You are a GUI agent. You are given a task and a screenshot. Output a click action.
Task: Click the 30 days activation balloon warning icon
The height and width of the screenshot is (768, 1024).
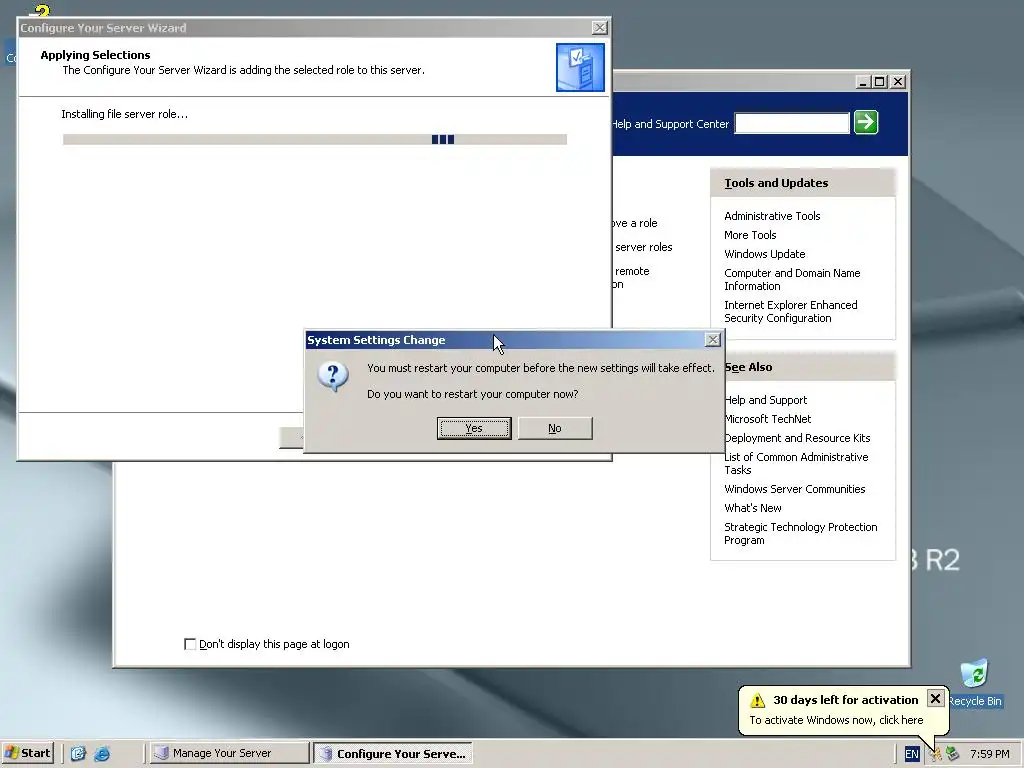758,701
